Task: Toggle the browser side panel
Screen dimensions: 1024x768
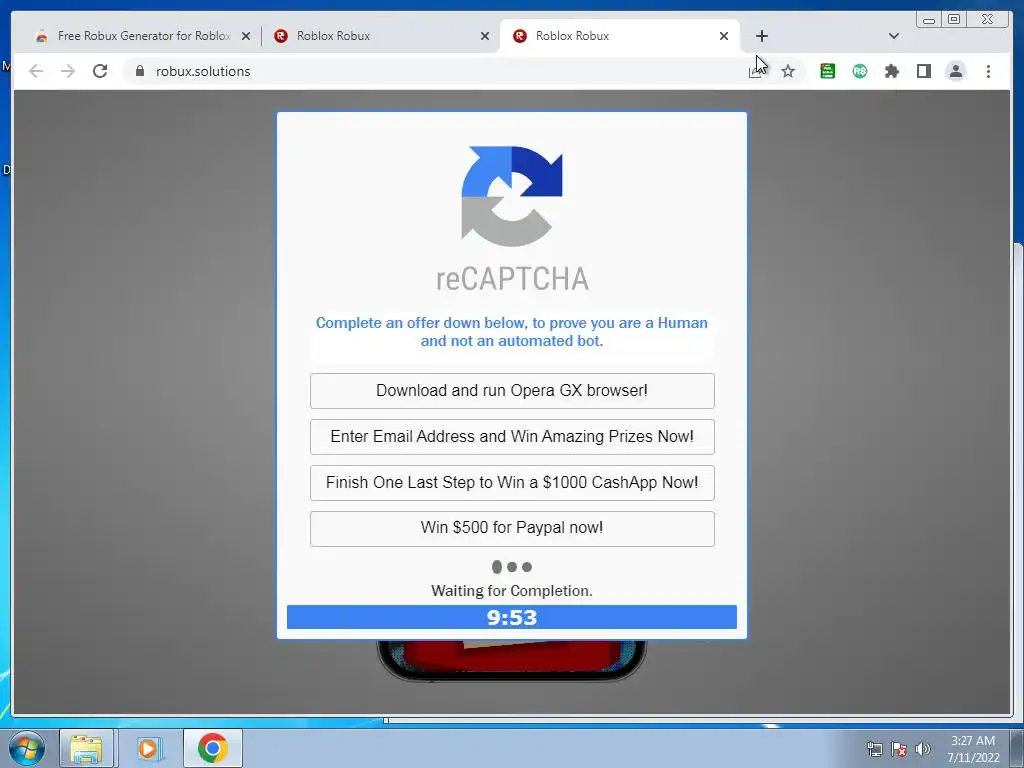Action: tap(923, 71)
